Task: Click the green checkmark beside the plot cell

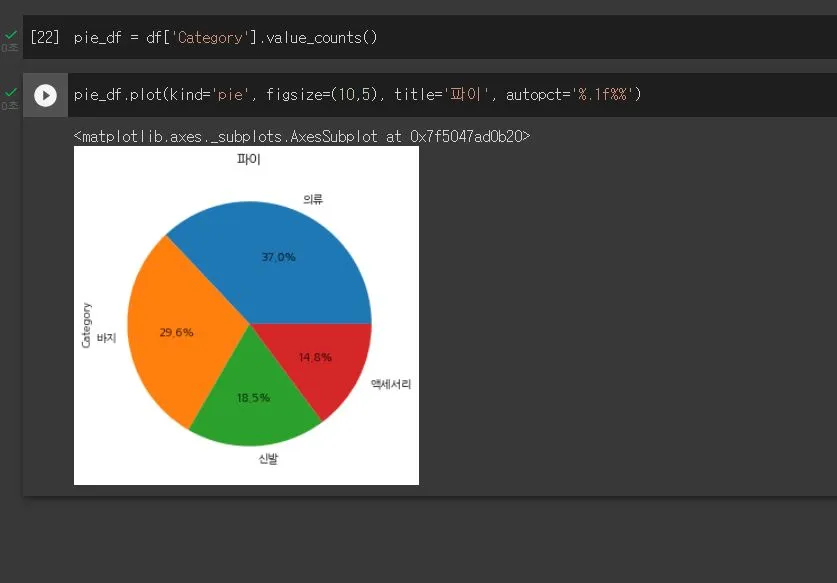Action: click(11, 93)
